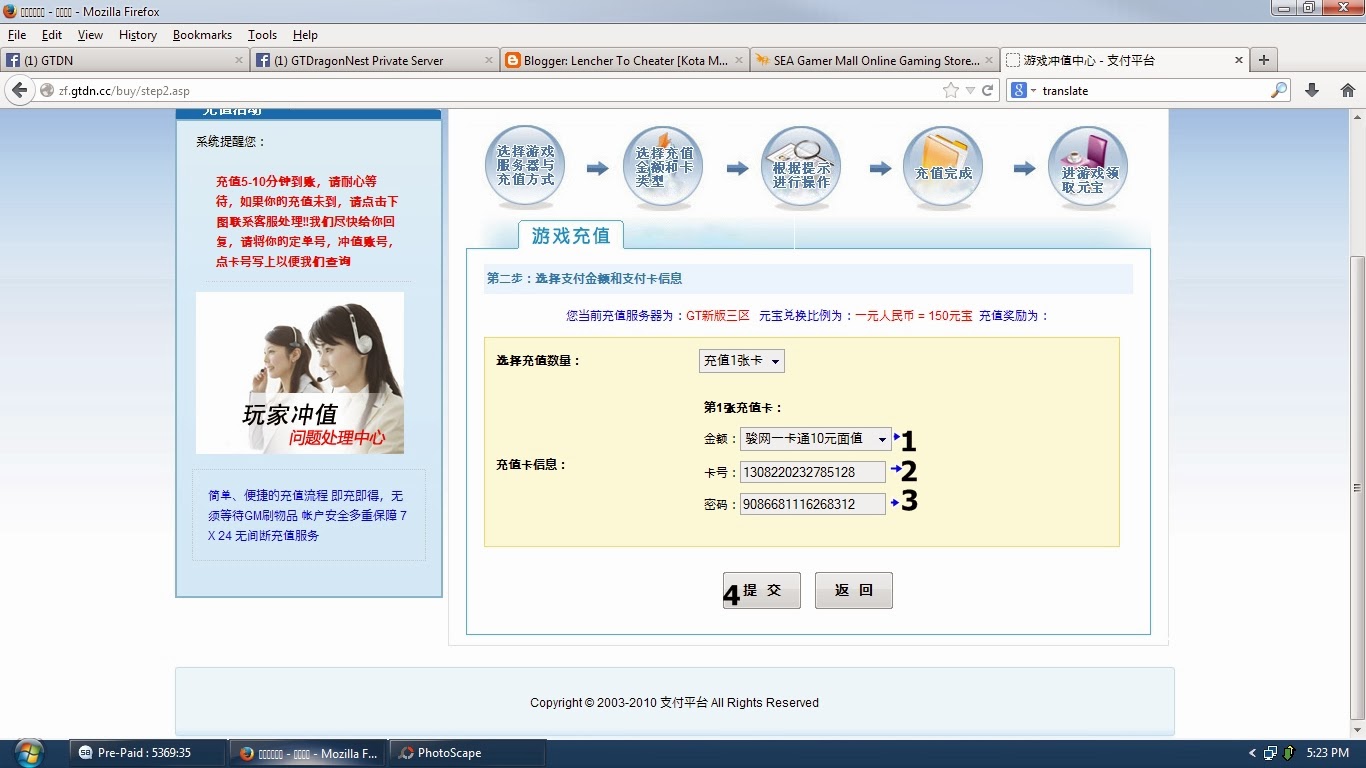This screenshot has width=1366, height=768.
Task: Open Pre-Paid timer taskbar item
Action: tap(146, 753)
